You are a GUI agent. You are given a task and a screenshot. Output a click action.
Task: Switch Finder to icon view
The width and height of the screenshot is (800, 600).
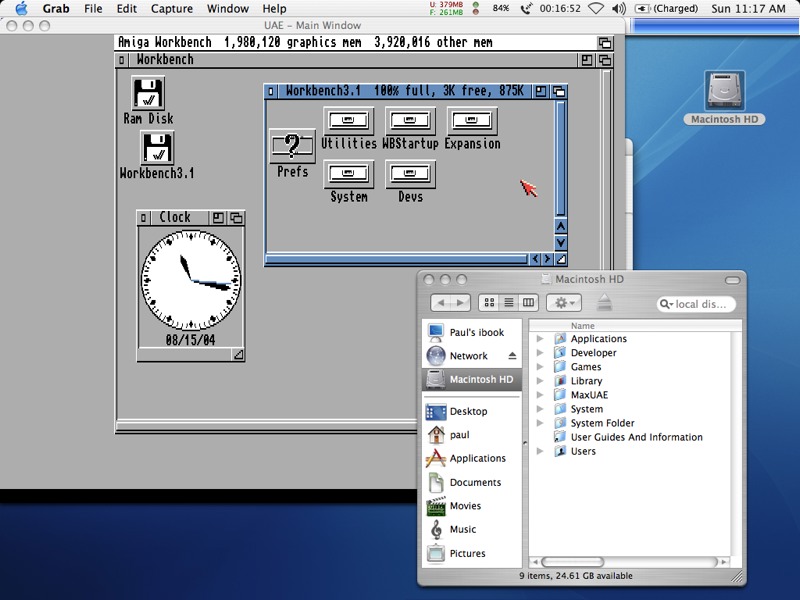[489, 303]
